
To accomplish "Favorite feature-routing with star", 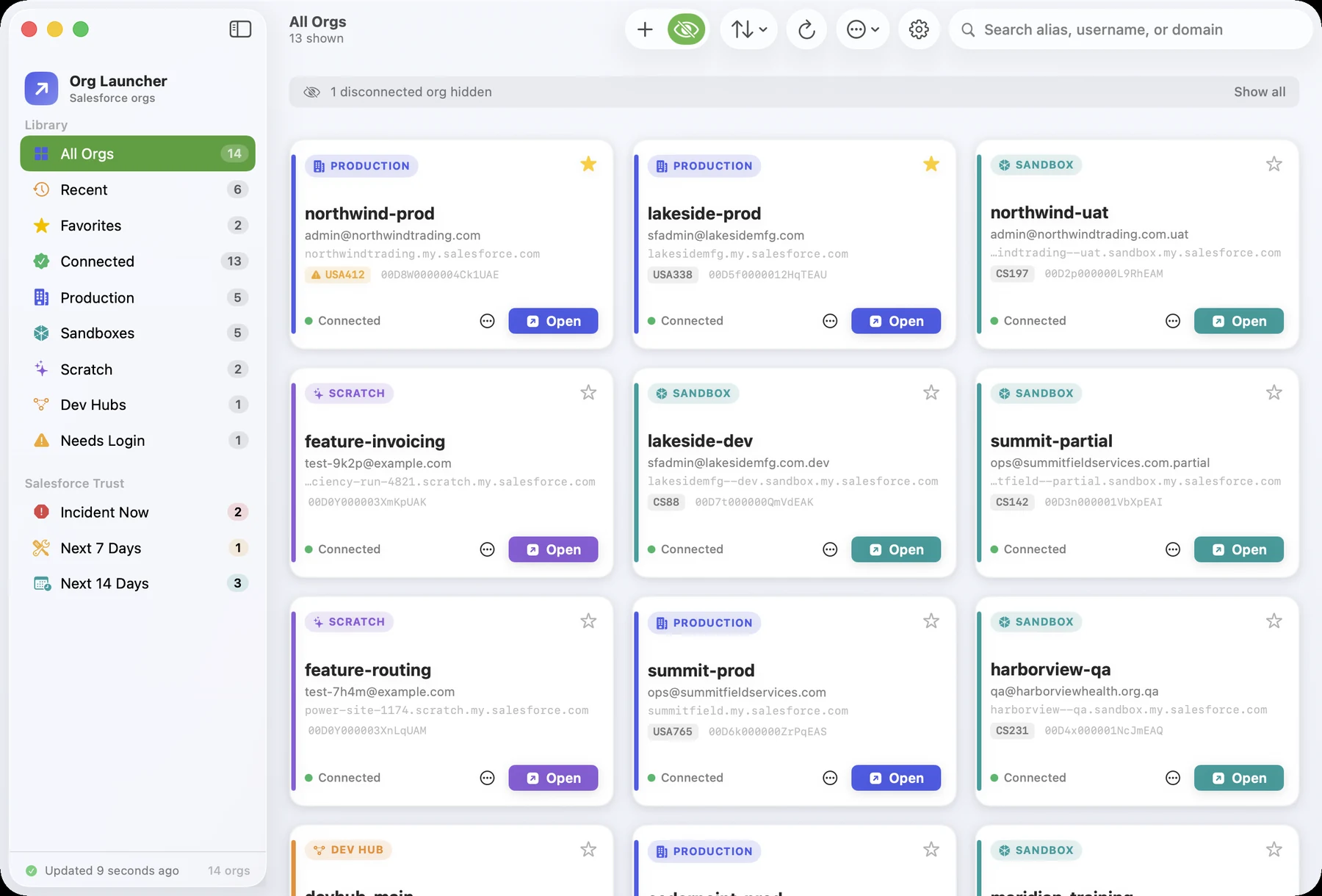I will click(x=588, y=621).
